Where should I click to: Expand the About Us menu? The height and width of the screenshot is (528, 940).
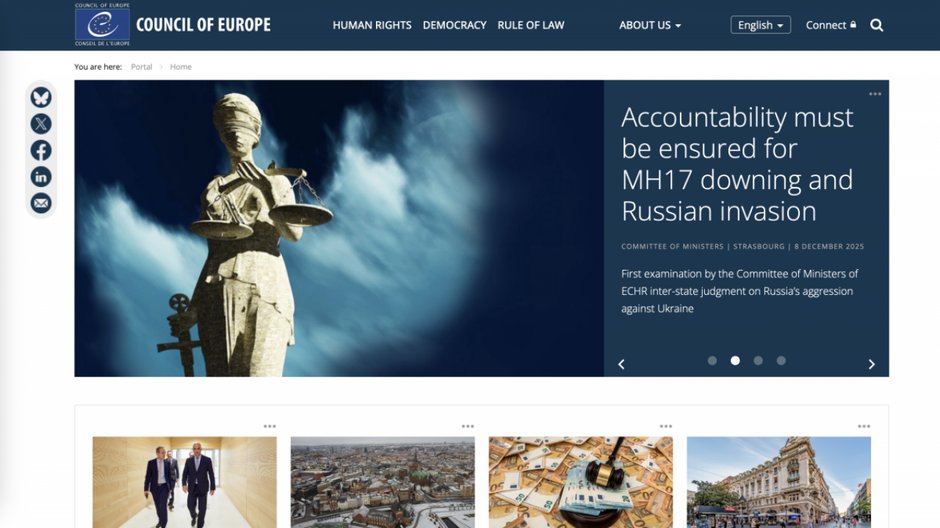pos(650,25)
